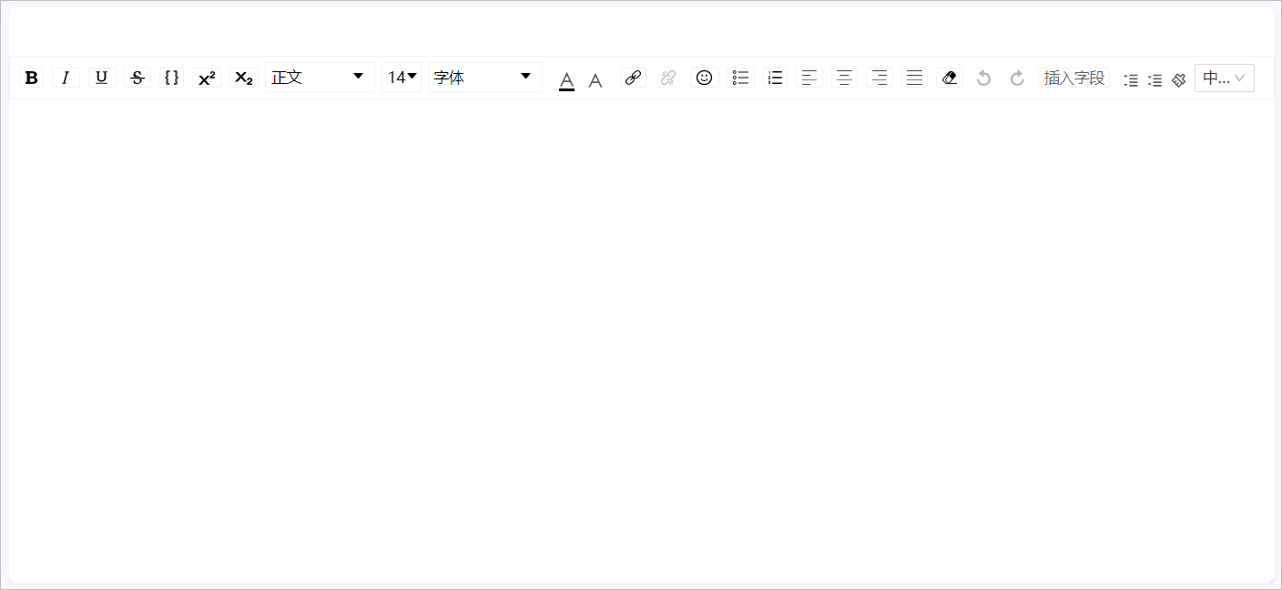Screen dimensions: 1282x590
Task: Click the 插入字段 button
Action: coord(1074,78)
